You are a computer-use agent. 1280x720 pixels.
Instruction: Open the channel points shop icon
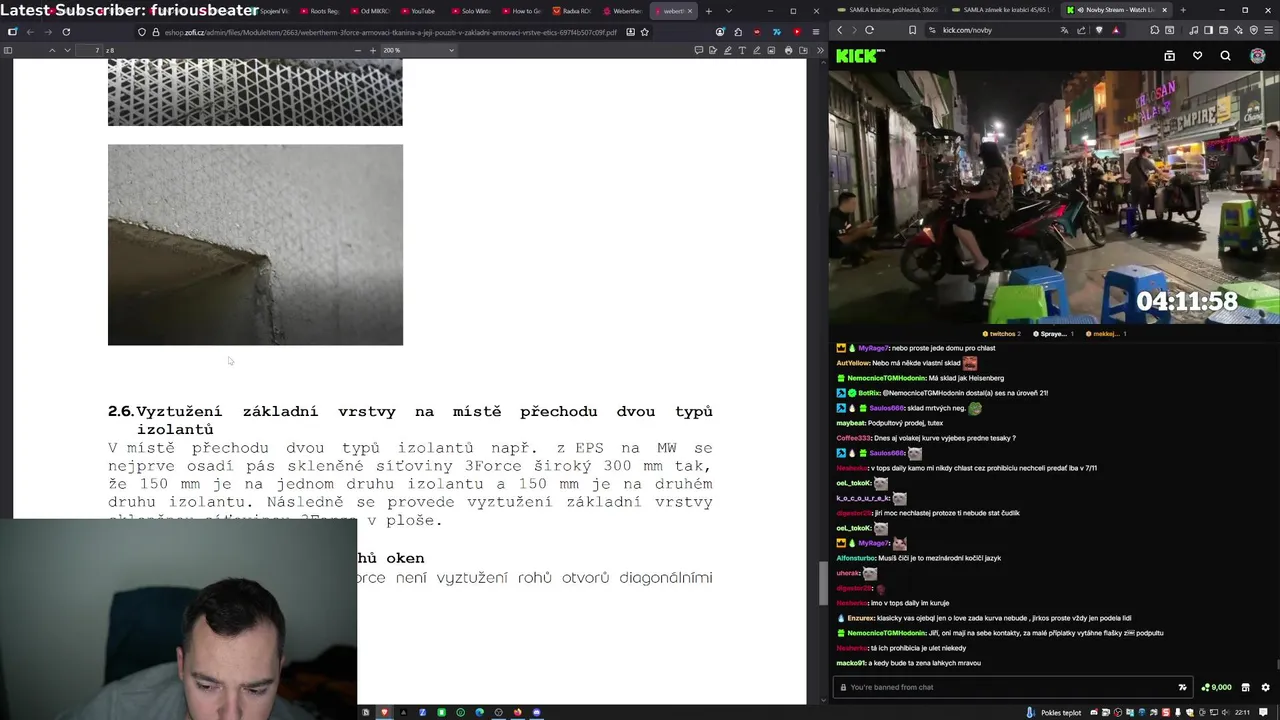point(1245,687)
